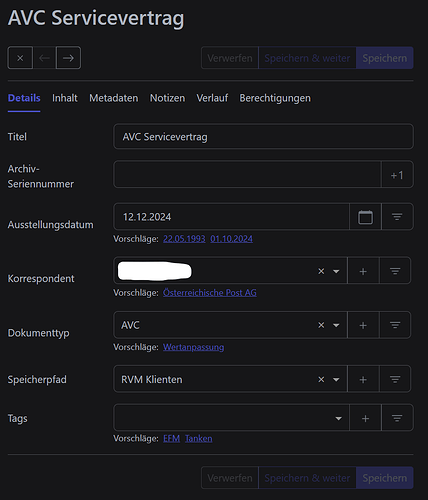Image resolution: width=428 pixels, height=500 pixels.
Task: Open the Berechtigungen tab
Action: 275,98
